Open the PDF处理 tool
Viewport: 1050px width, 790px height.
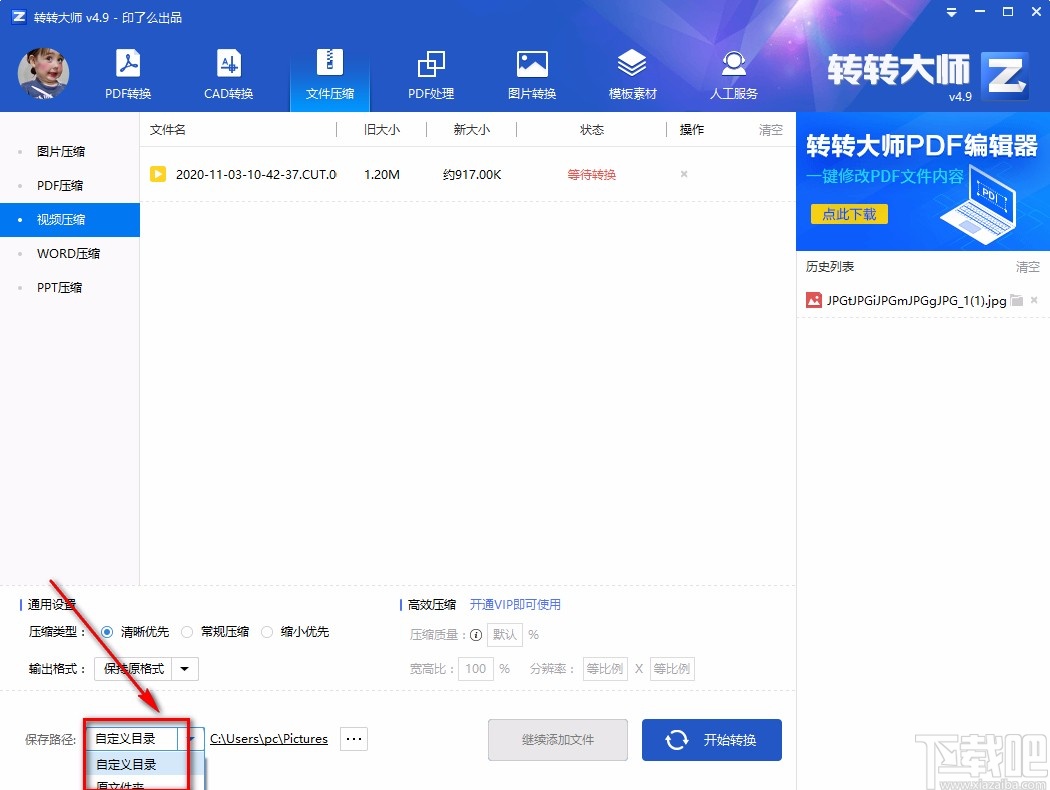[431, 72]
